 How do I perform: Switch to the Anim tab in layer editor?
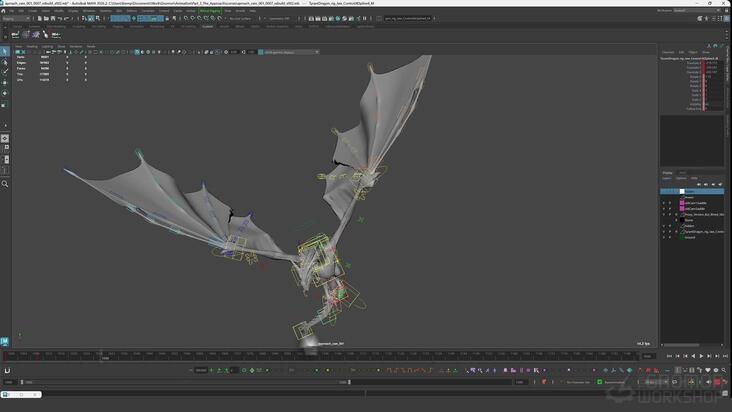[x=682, y=173]
